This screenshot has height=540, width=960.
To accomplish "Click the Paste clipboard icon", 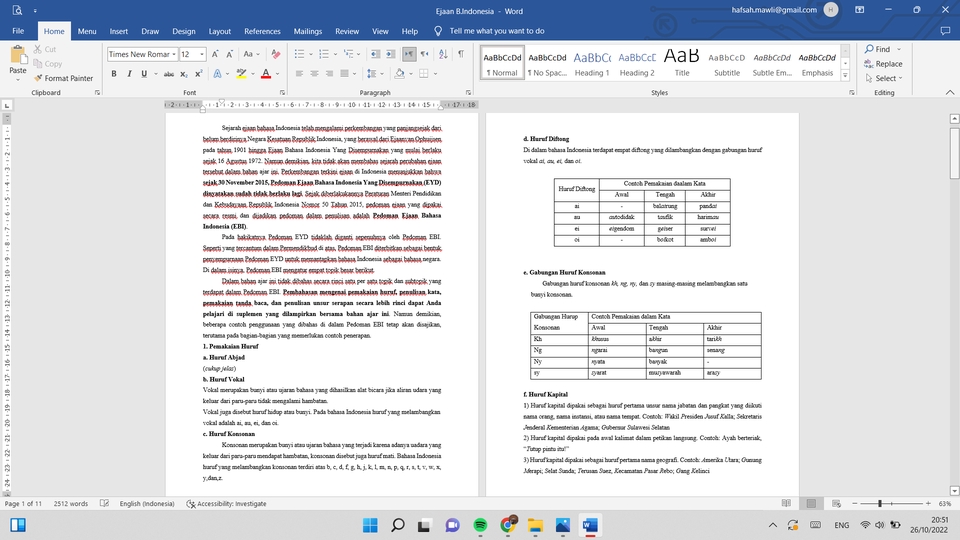I will tap(18, 56).
